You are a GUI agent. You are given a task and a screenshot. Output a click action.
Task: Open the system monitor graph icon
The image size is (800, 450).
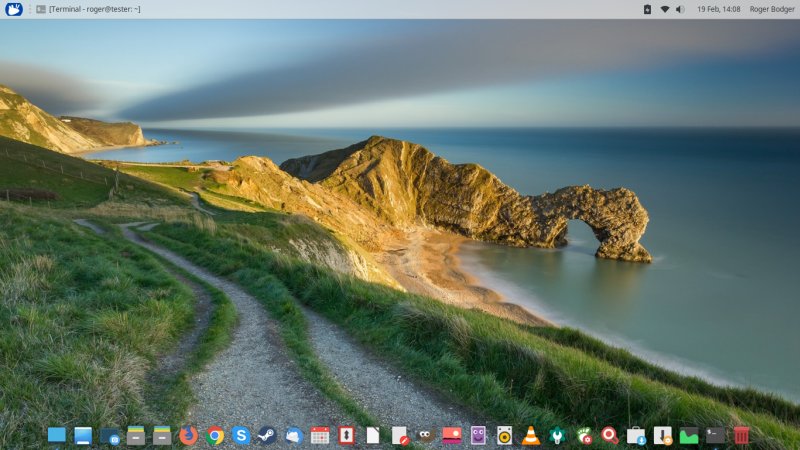pos(689,435)
